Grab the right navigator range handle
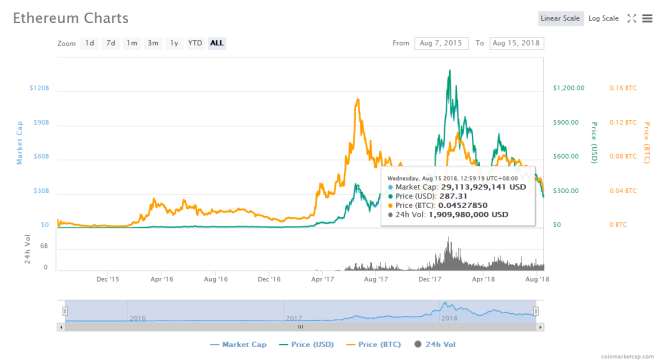 [536, 311]
